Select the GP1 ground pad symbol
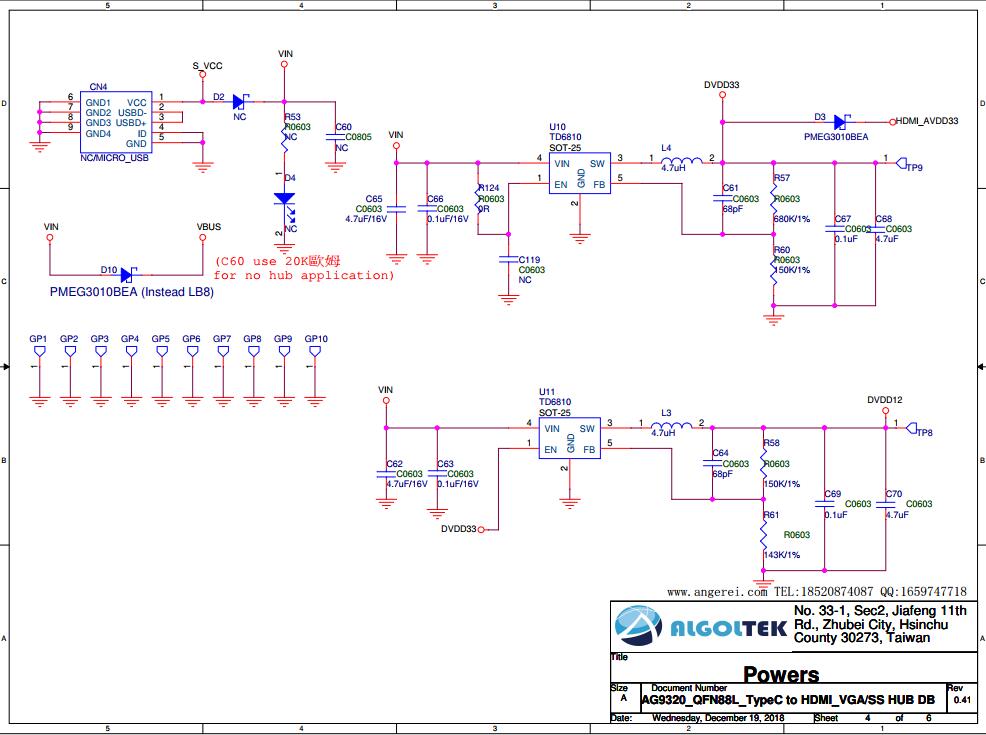The image size is (986, 735). click(x=40, y=352)
